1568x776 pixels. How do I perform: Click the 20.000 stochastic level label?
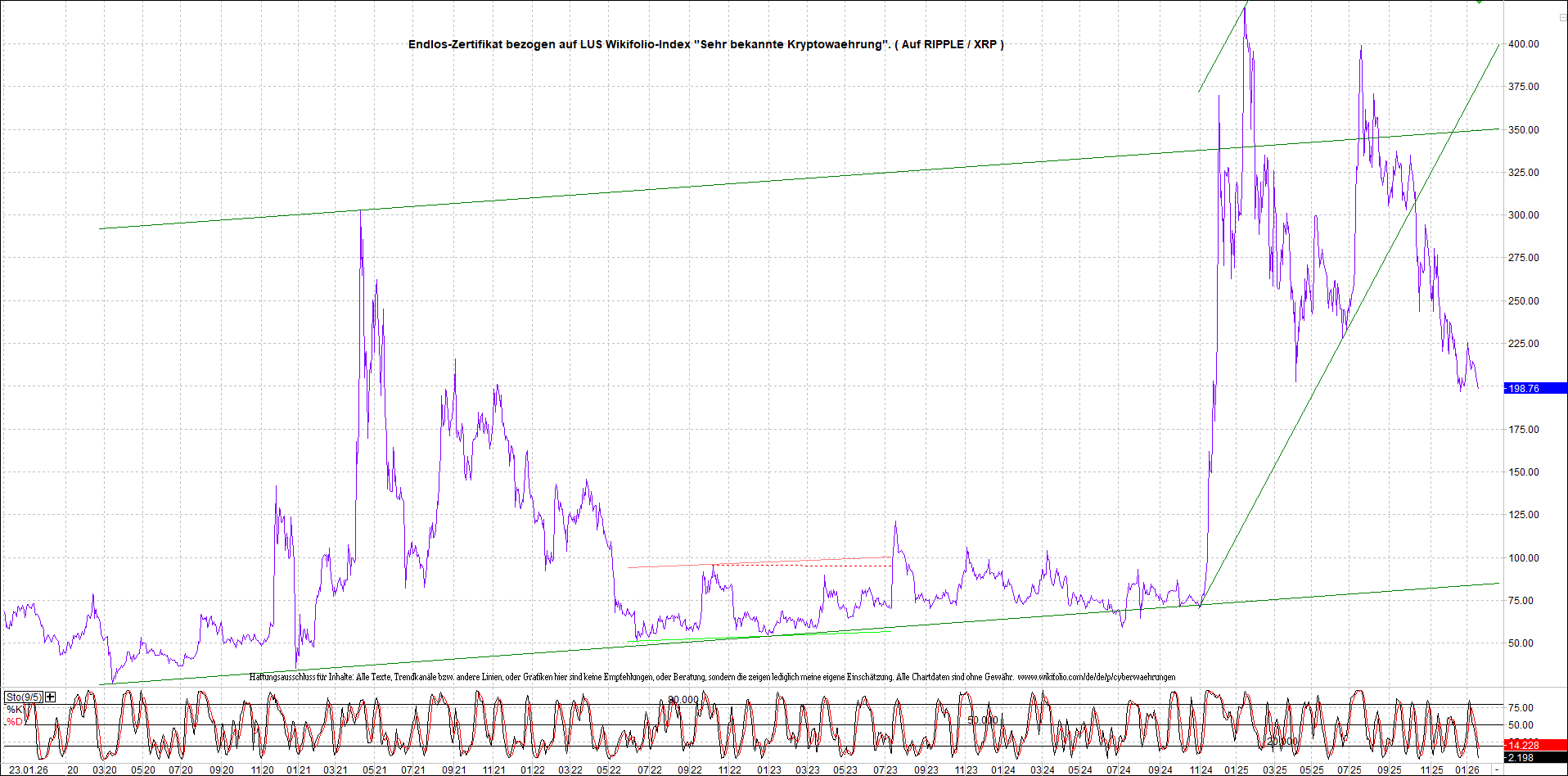point(1282,742)
